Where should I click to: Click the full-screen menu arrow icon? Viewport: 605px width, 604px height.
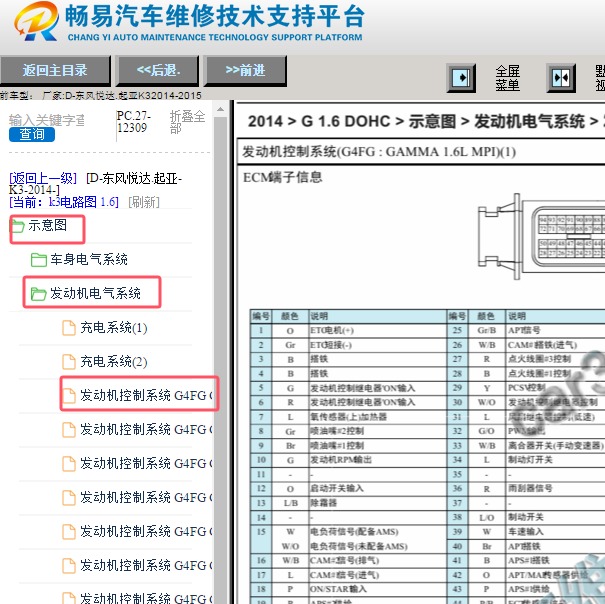point(461,78)
